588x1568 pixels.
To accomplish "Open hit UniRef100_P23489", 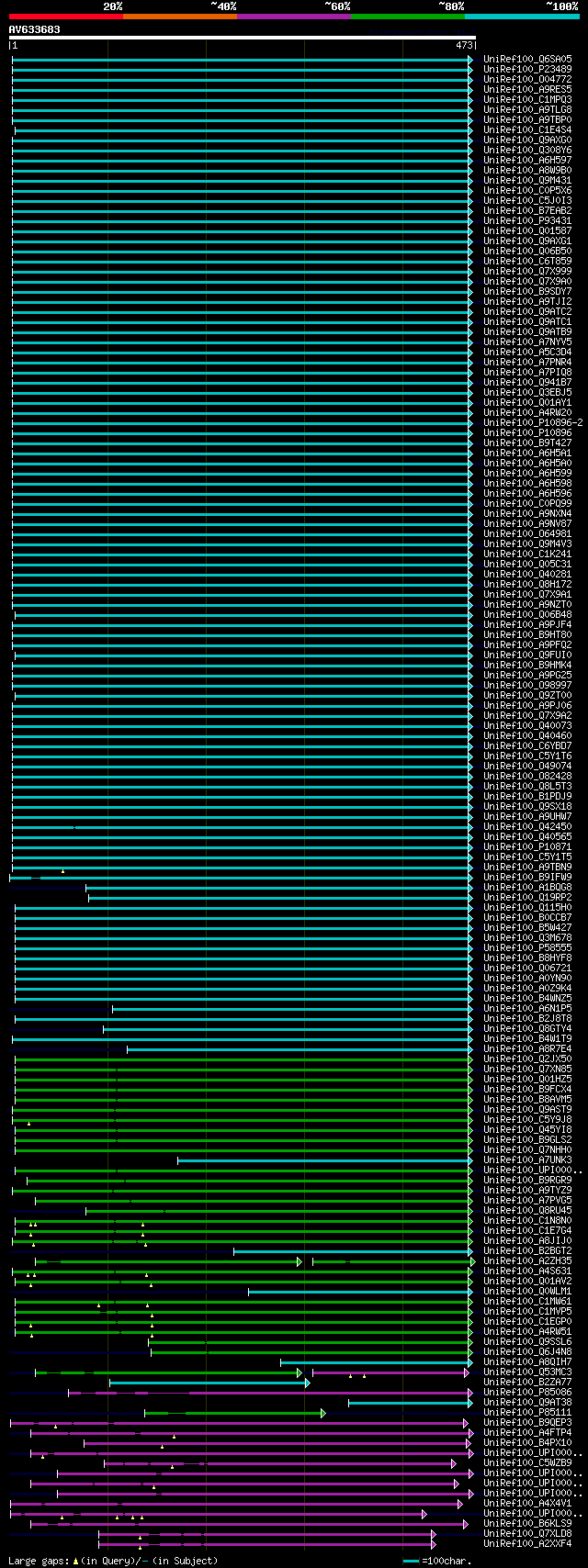I will (x=527, y=69).
